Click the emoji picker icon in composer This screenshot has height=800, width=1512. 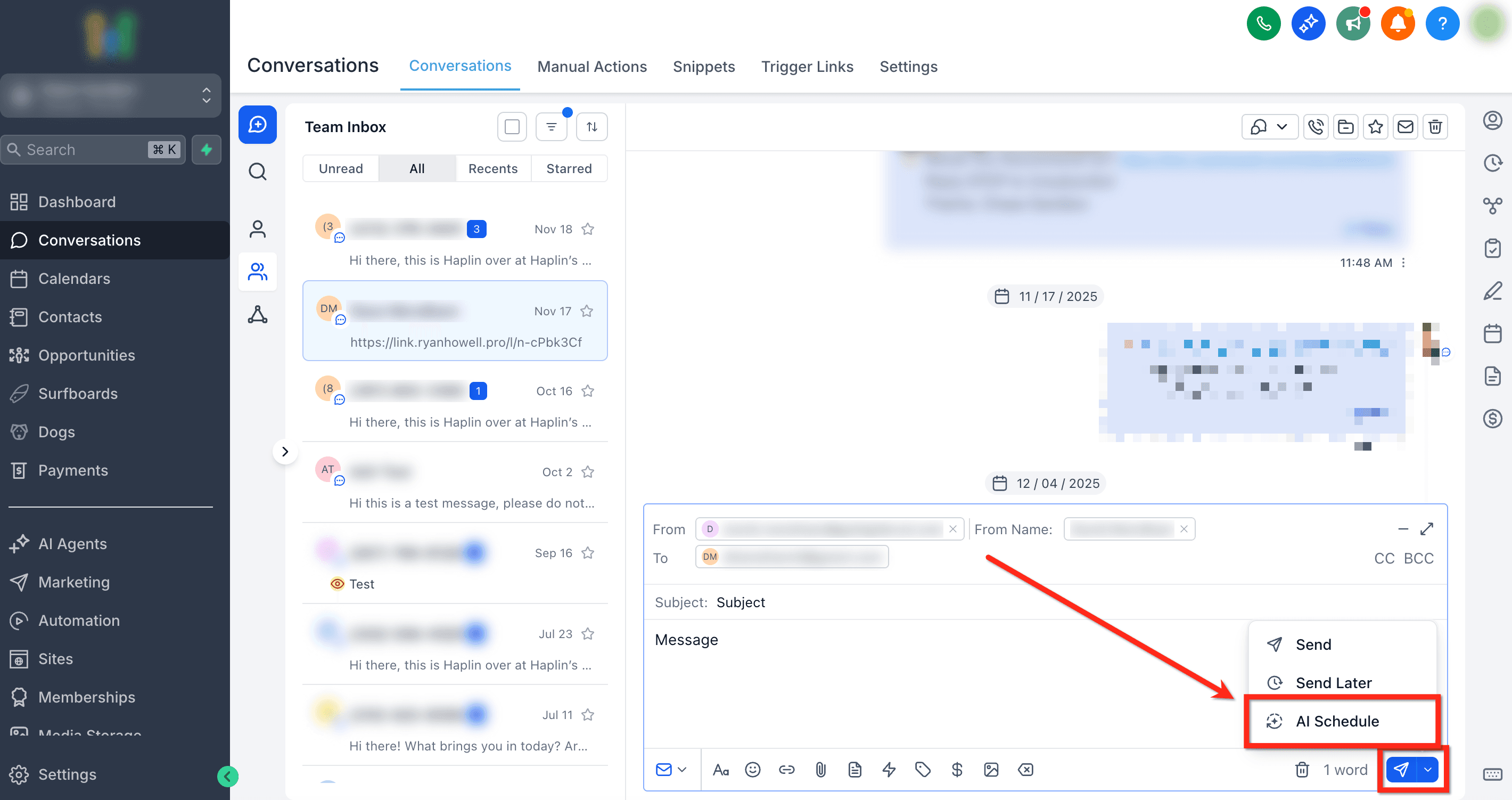click(x=752, y=770)
